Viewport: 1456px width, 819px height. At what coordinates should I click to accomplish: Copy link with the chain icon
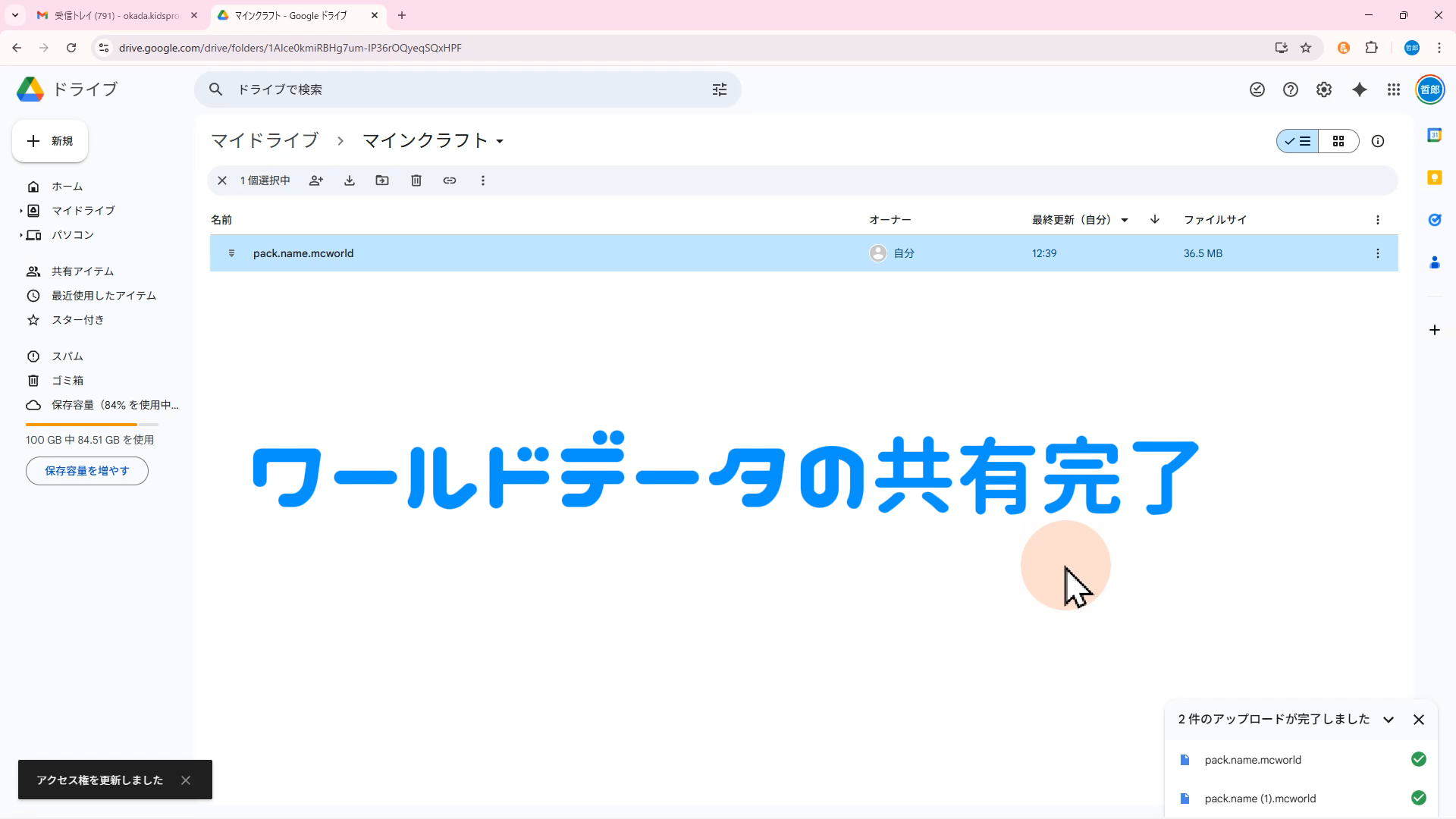[x=450, y=180]
